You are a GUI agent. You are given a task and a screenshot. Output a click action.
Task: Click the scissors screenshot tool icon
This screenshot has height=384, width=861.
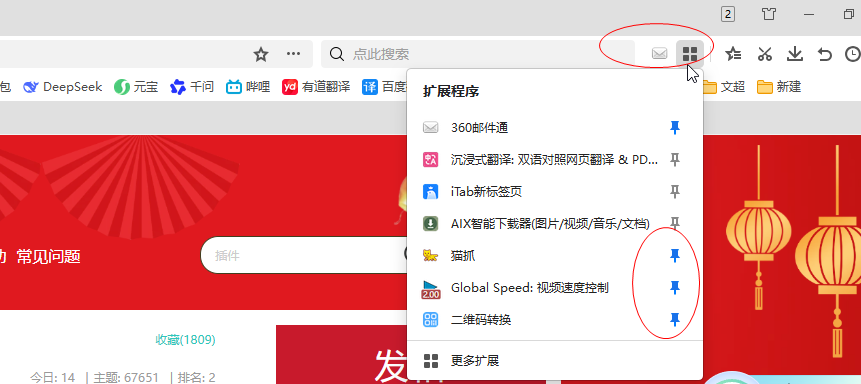(764, 54)
